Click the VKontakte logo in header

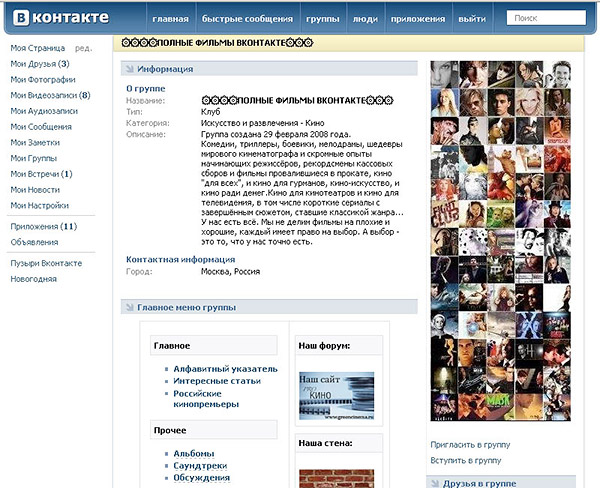(x=53, y=18)
